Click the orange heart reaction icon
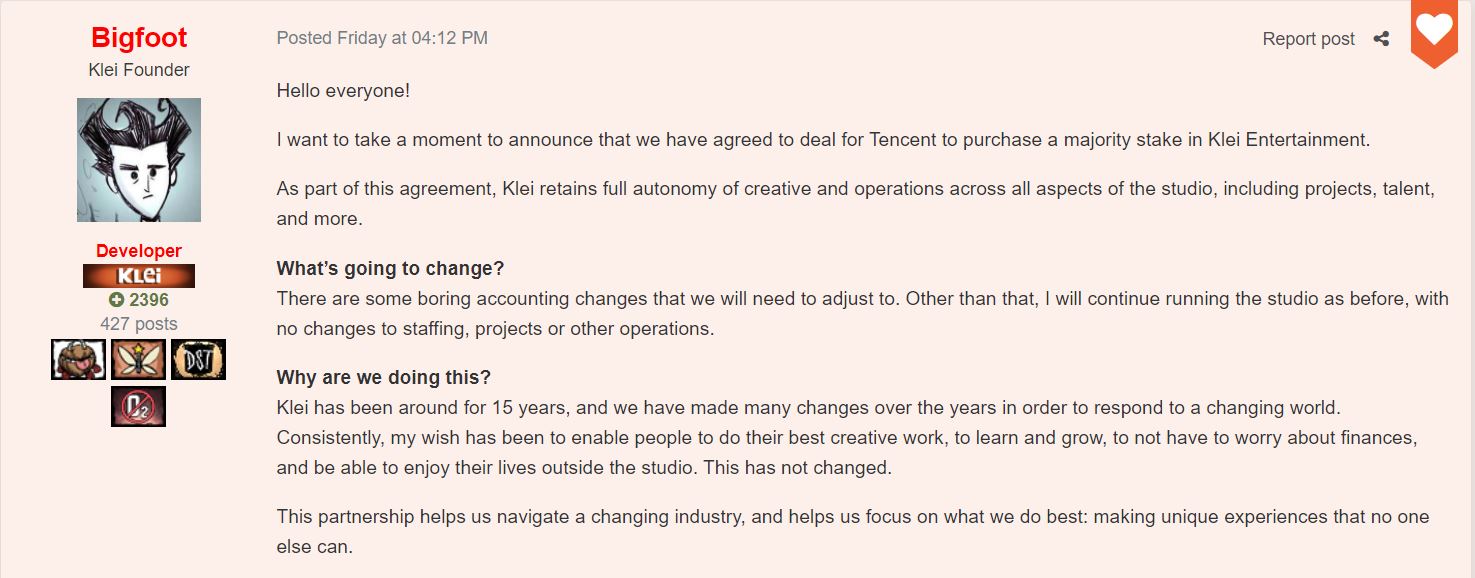 (x=1434, y=32)
